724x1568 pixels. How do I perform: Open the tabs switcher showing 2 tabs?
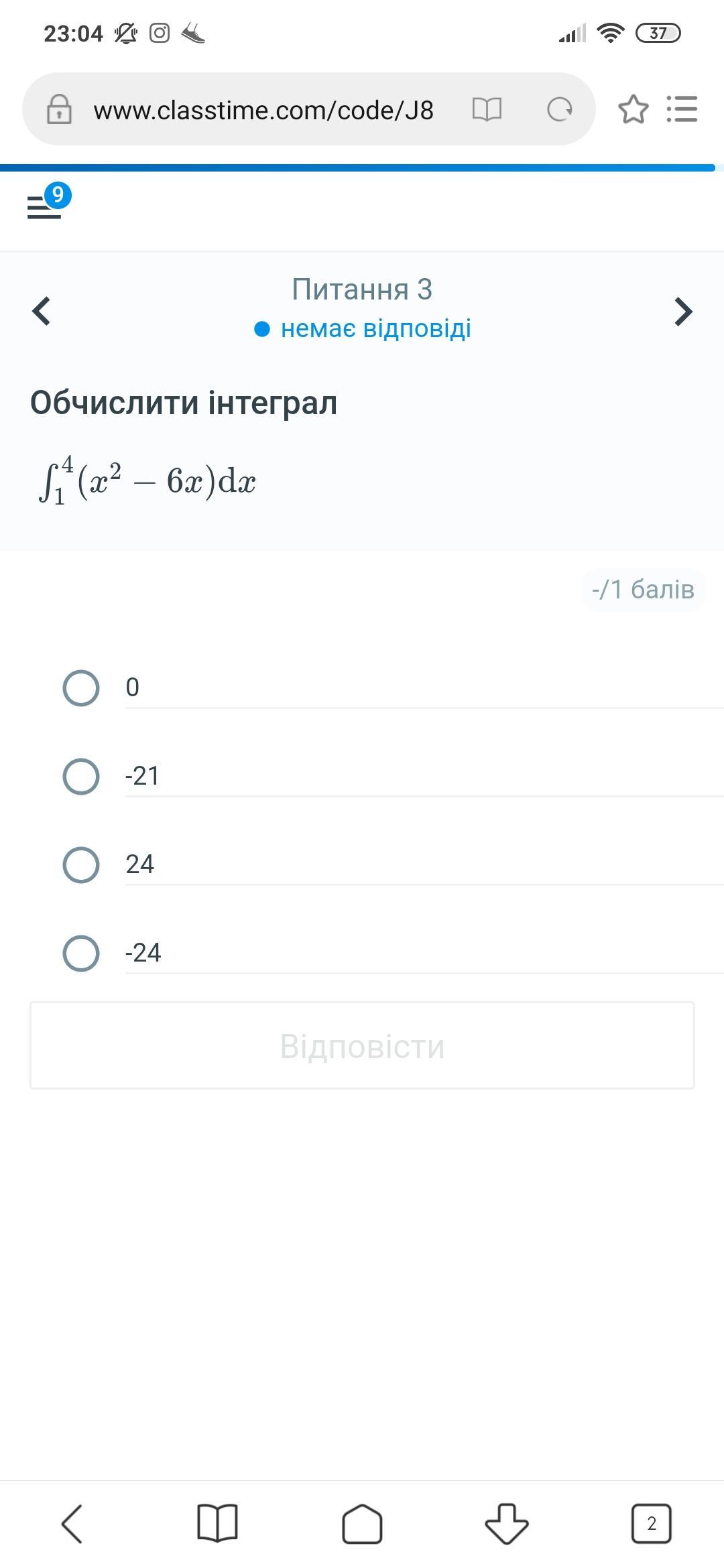pyautogui.click(x=651, y=1524)
